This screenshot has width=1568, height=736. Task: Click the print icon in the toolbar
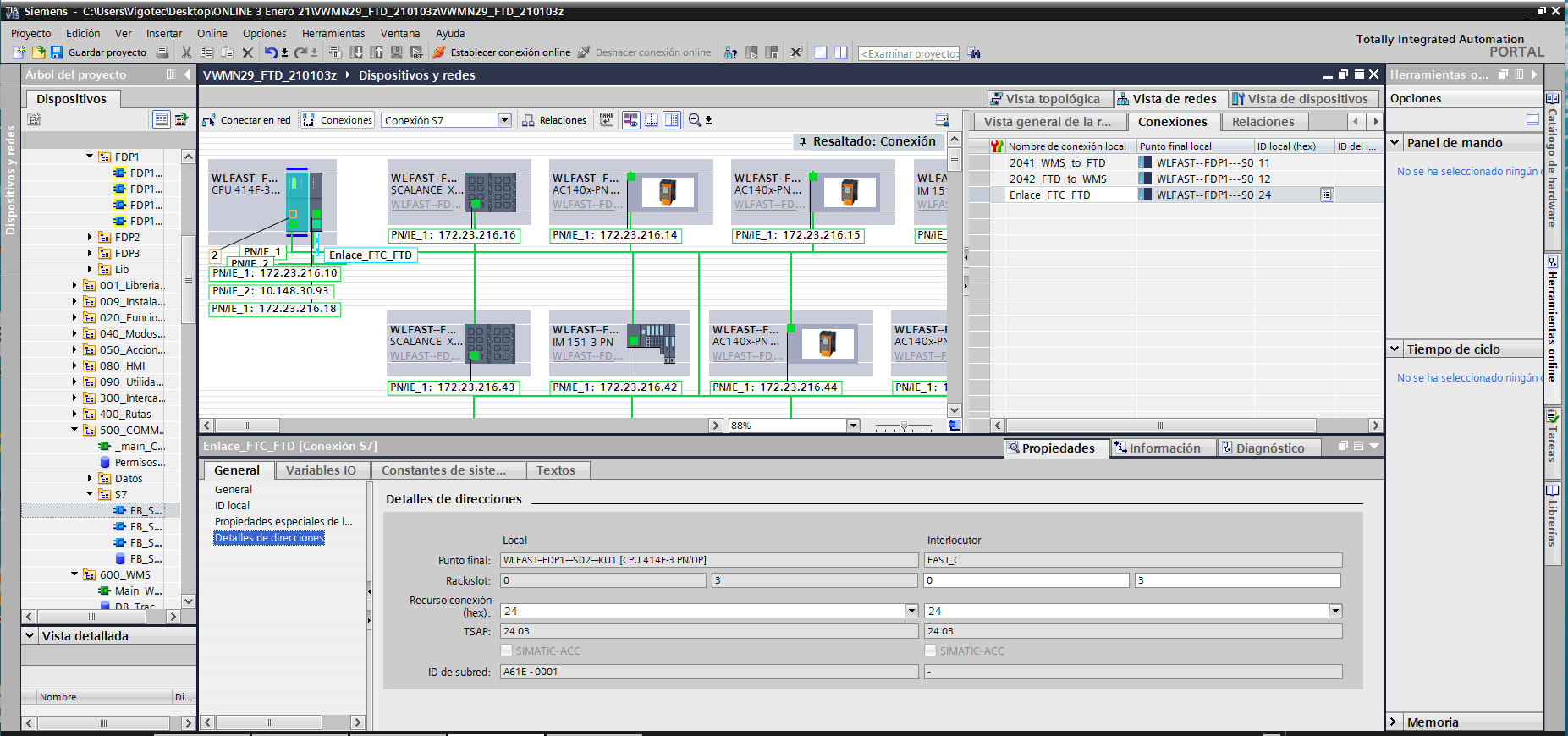pyautogui.click(x=162, y=52)
